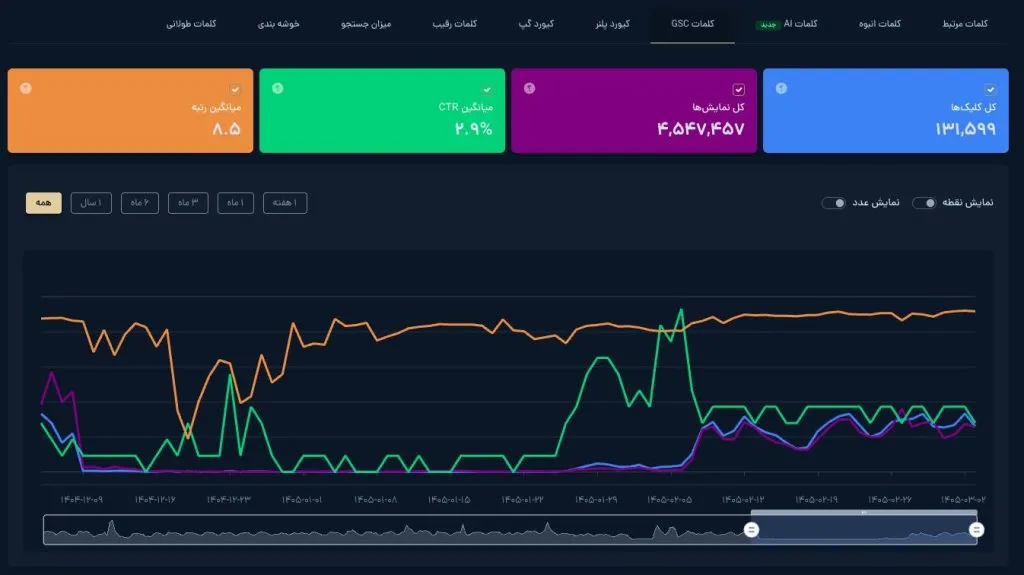Image resolution: width=1024 pixels, height=575 pixels.
Task: Open the کلمات رقیب tab
Action: [x=455, y=24]
